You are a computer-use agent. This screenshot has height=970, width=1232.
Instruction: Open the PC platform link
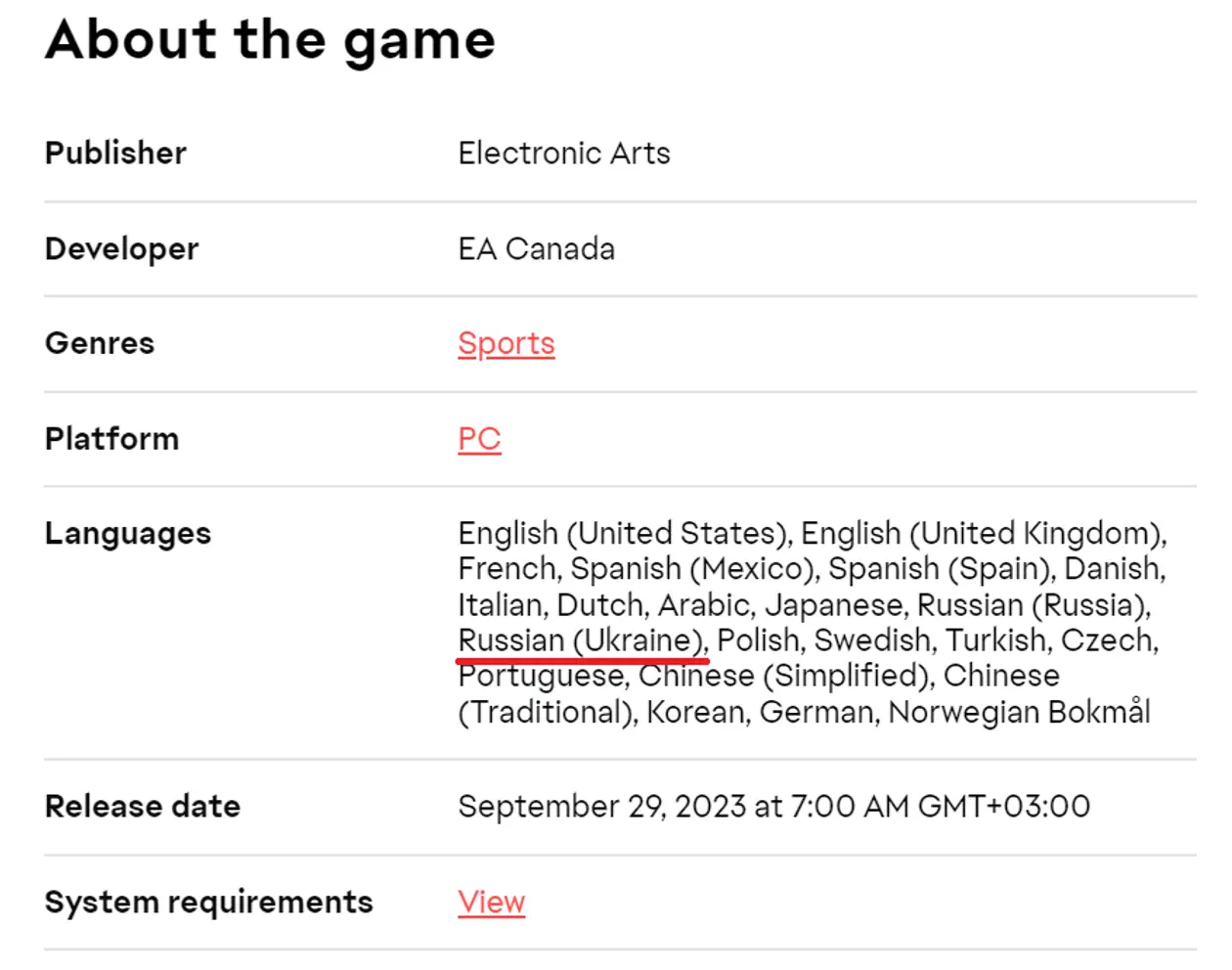pyautogui.click(x=479, y=439)
